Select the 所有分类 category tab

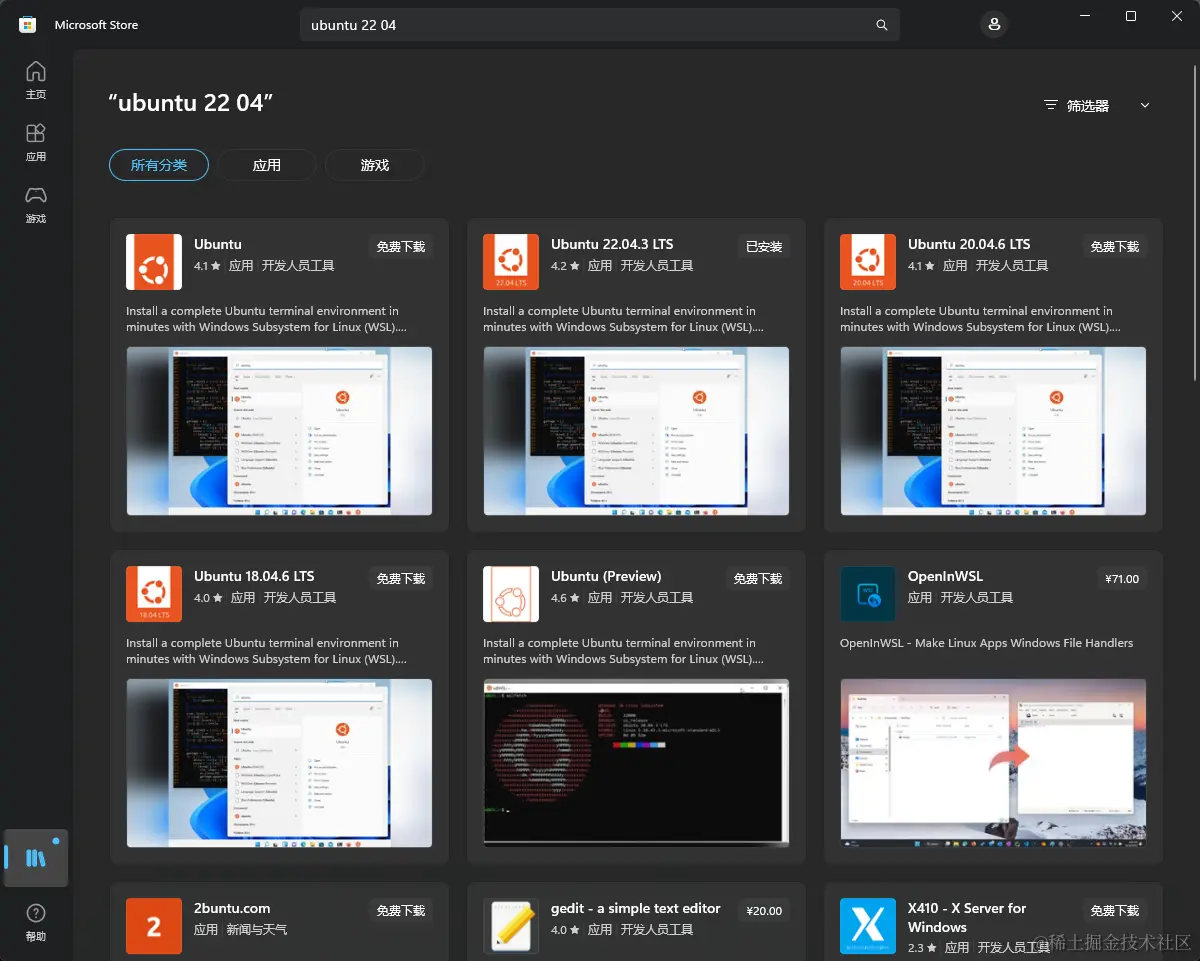pos(159,165)
